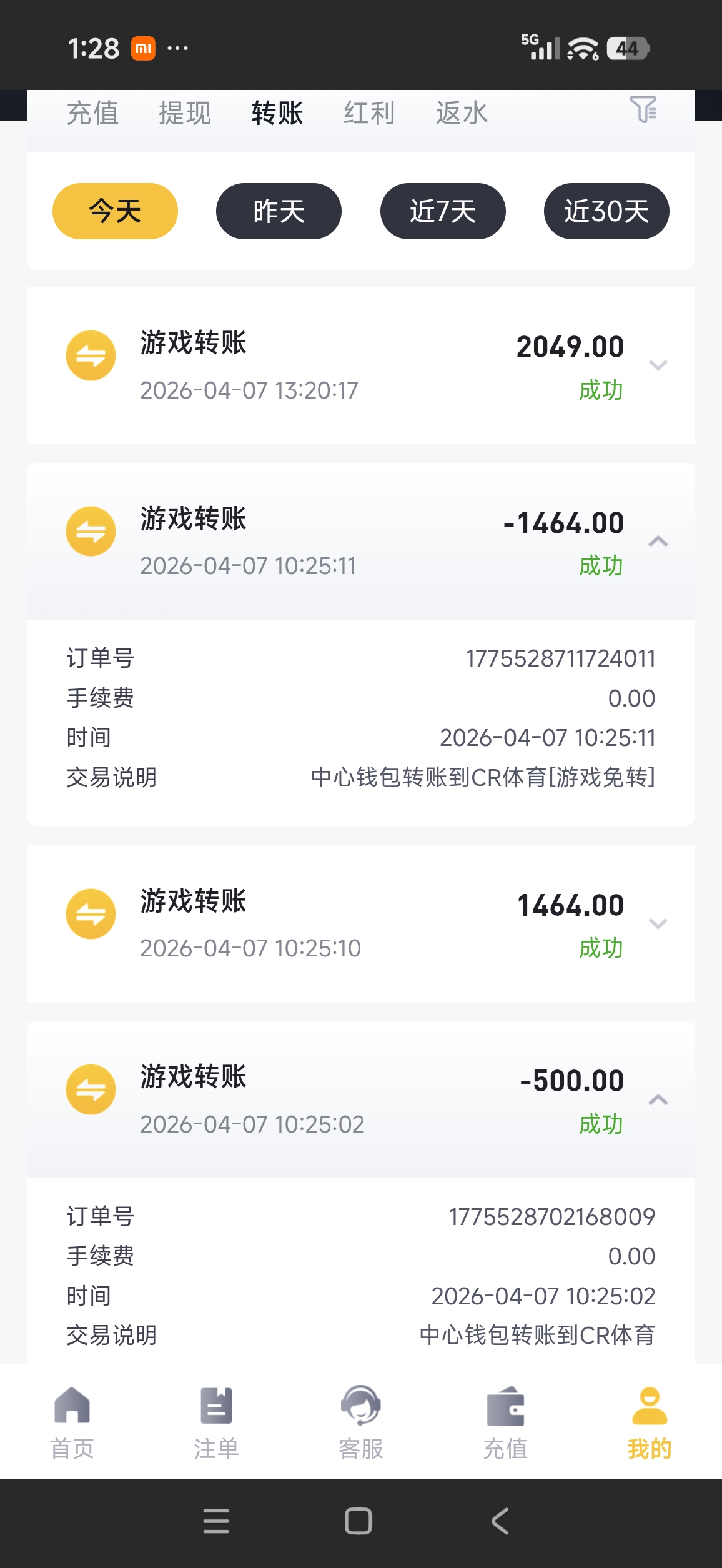The width and height of the screenshot is (722, 1568).
Task: Choose the 近30天 date range button
Action: [606, 211]
